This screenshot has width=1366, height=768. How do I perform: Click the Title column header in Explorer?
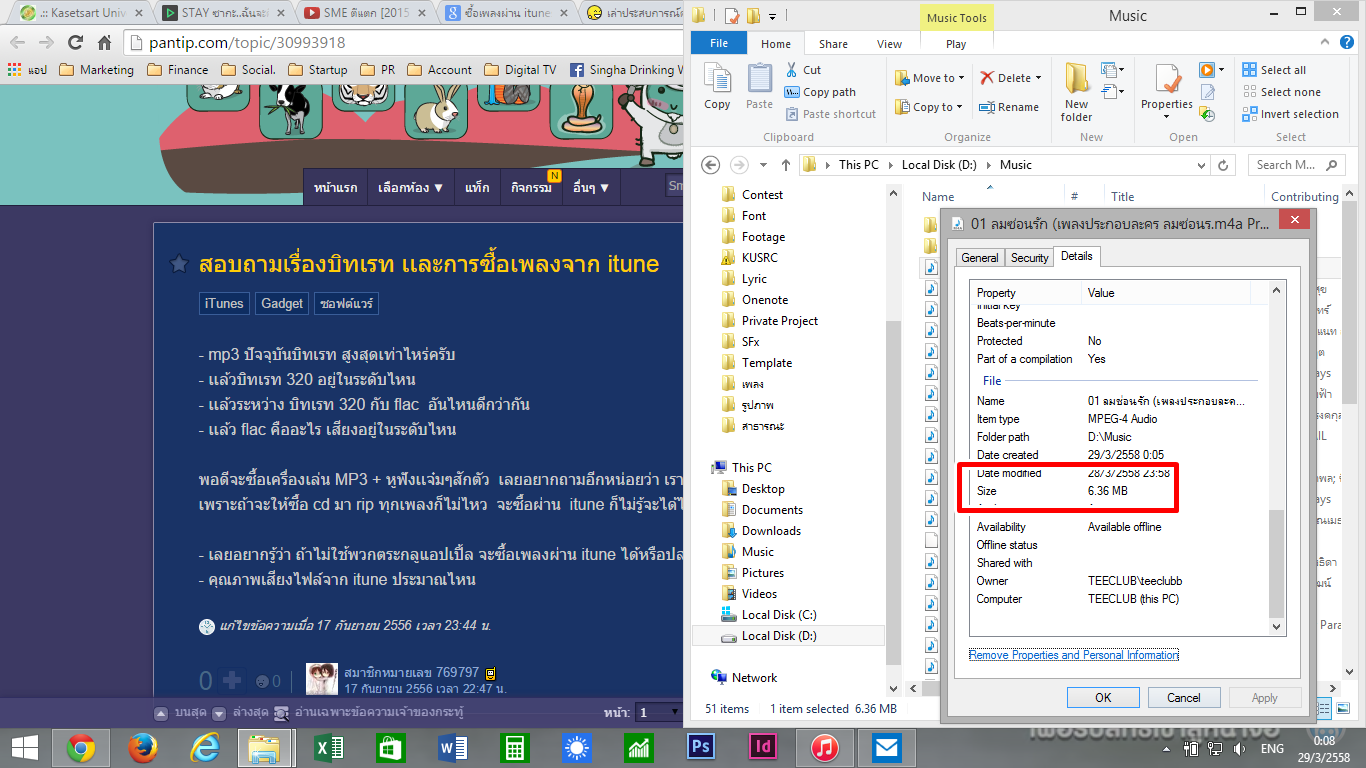(x=1123, y=197)
